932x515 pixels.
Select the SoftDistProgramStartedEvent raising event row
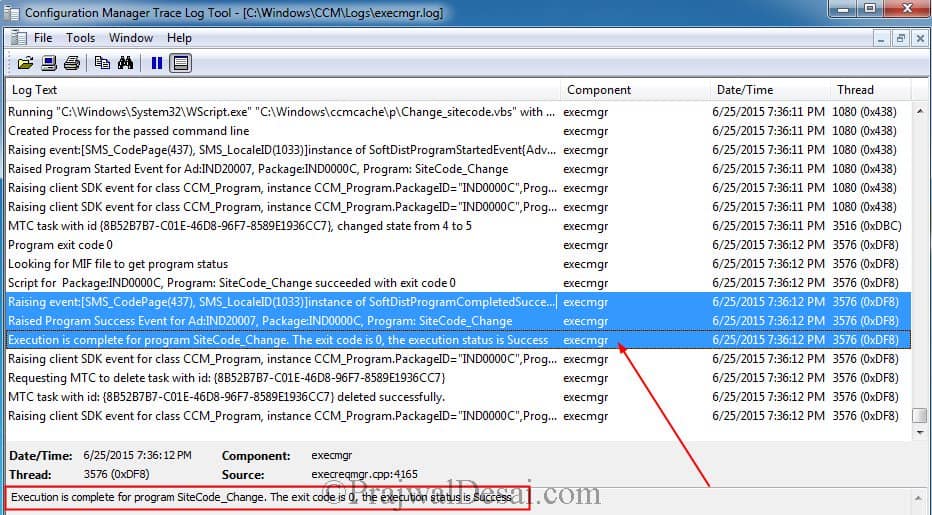click(x=458, y=150)
